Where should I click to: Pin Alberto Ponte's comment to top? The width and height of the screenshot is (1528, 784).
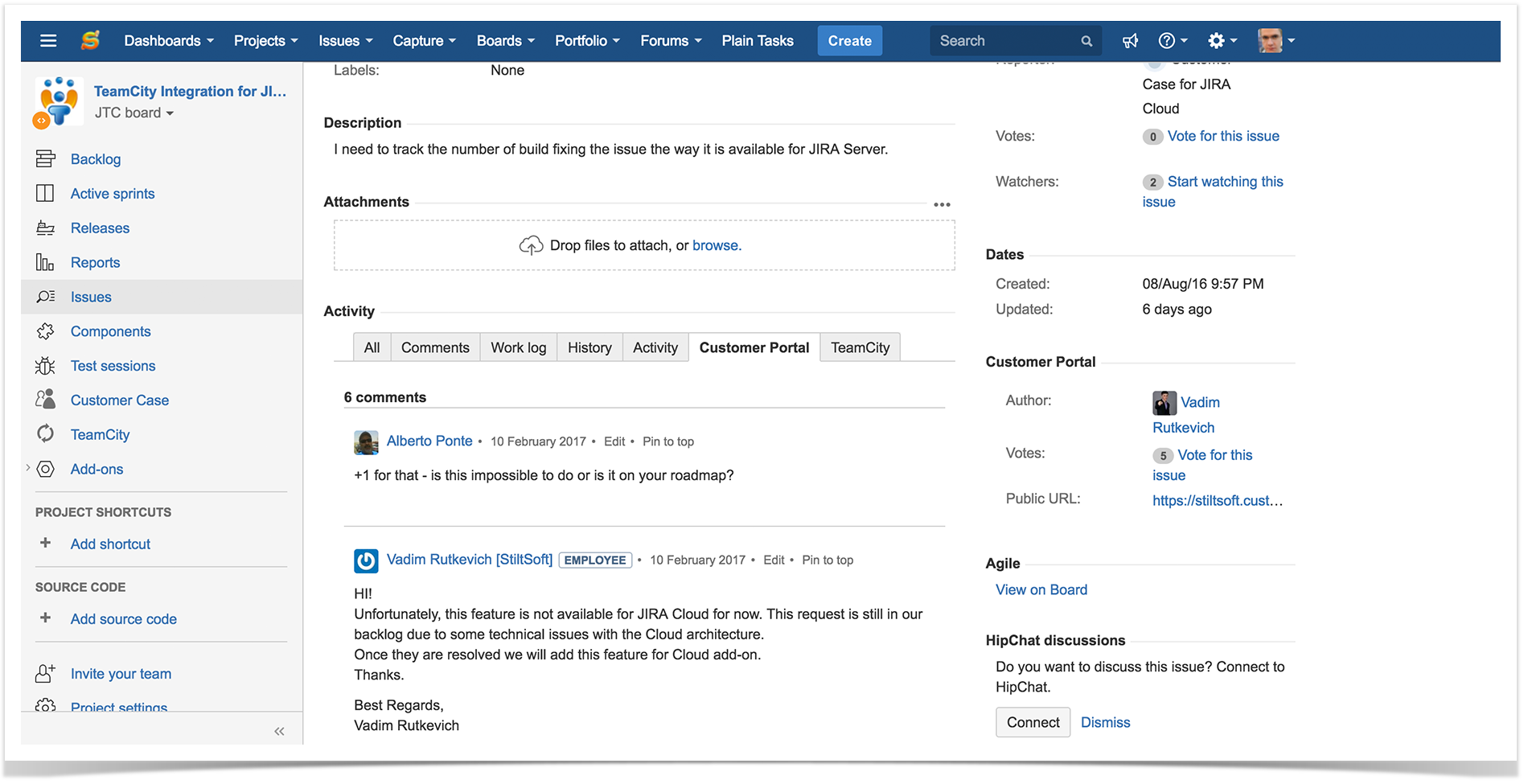668,441
